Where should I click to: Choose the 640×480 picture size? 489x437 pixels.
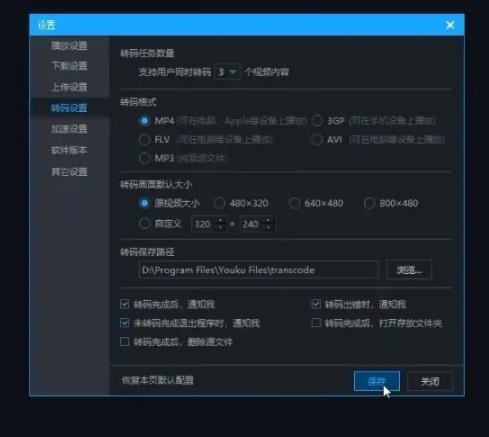[x=294, y=203]
